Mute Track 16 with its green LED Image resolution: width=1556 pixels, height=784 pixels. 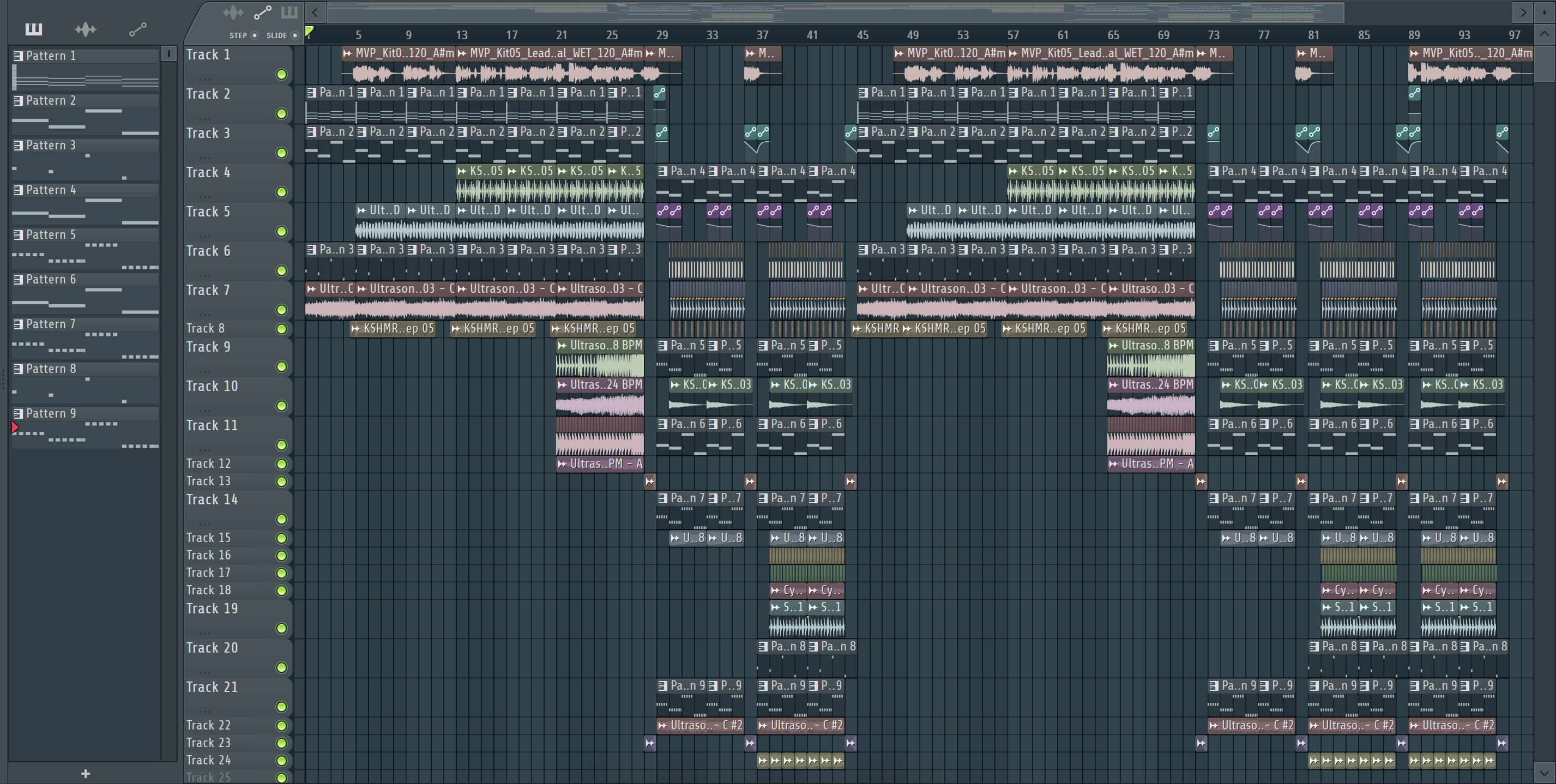click(281, 556)
